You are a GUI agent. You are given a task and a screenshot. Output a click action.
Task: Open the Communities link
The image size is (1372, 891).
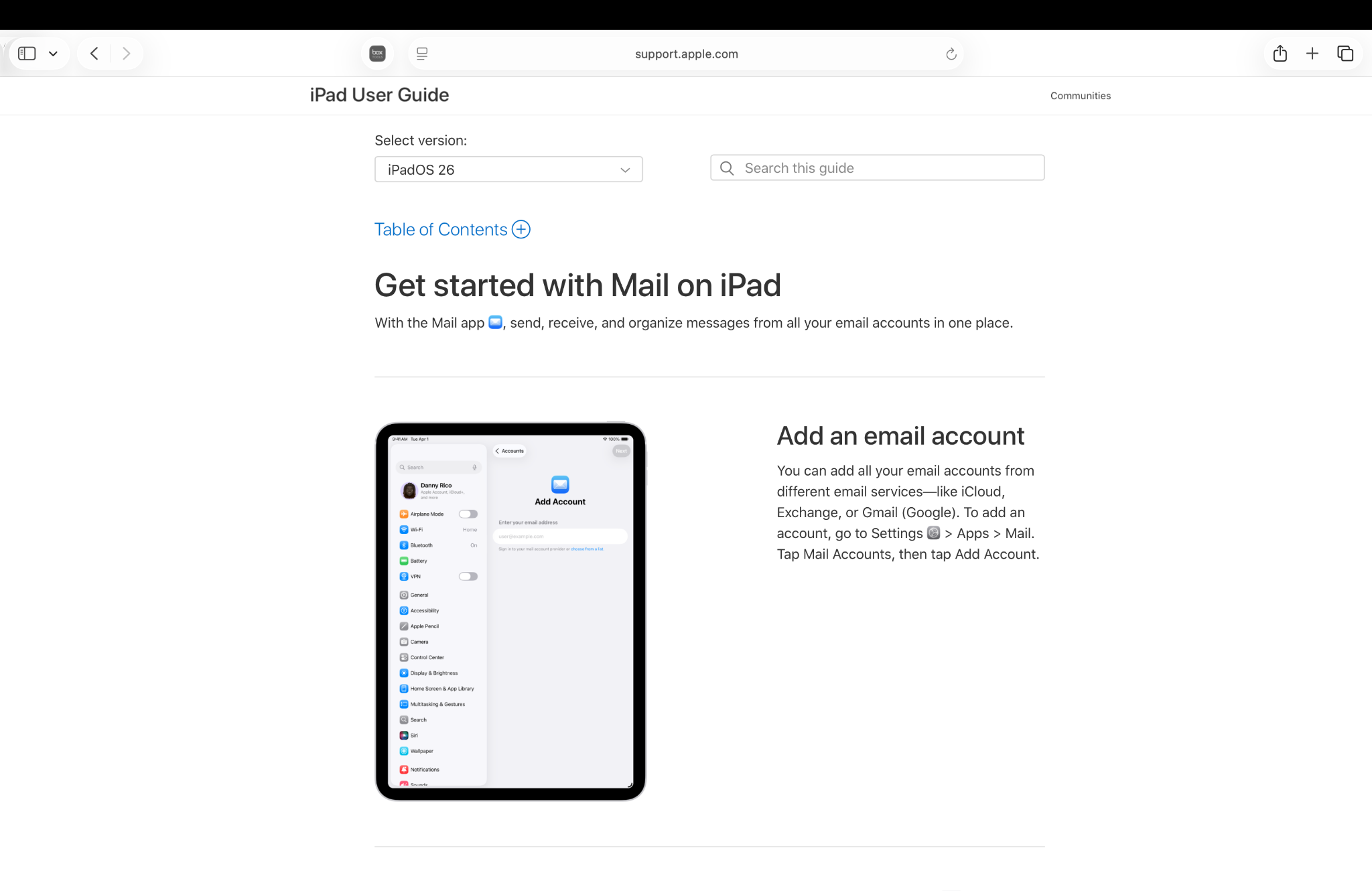point(1080,96)
